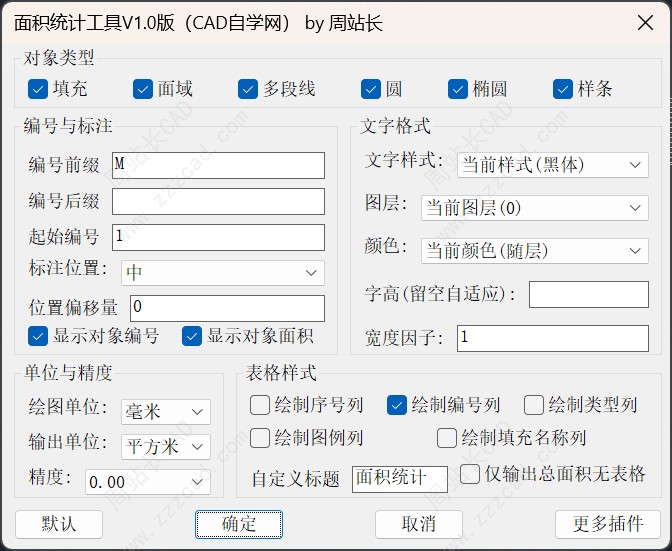Close the 面积统计工具 dialog window

643,22
